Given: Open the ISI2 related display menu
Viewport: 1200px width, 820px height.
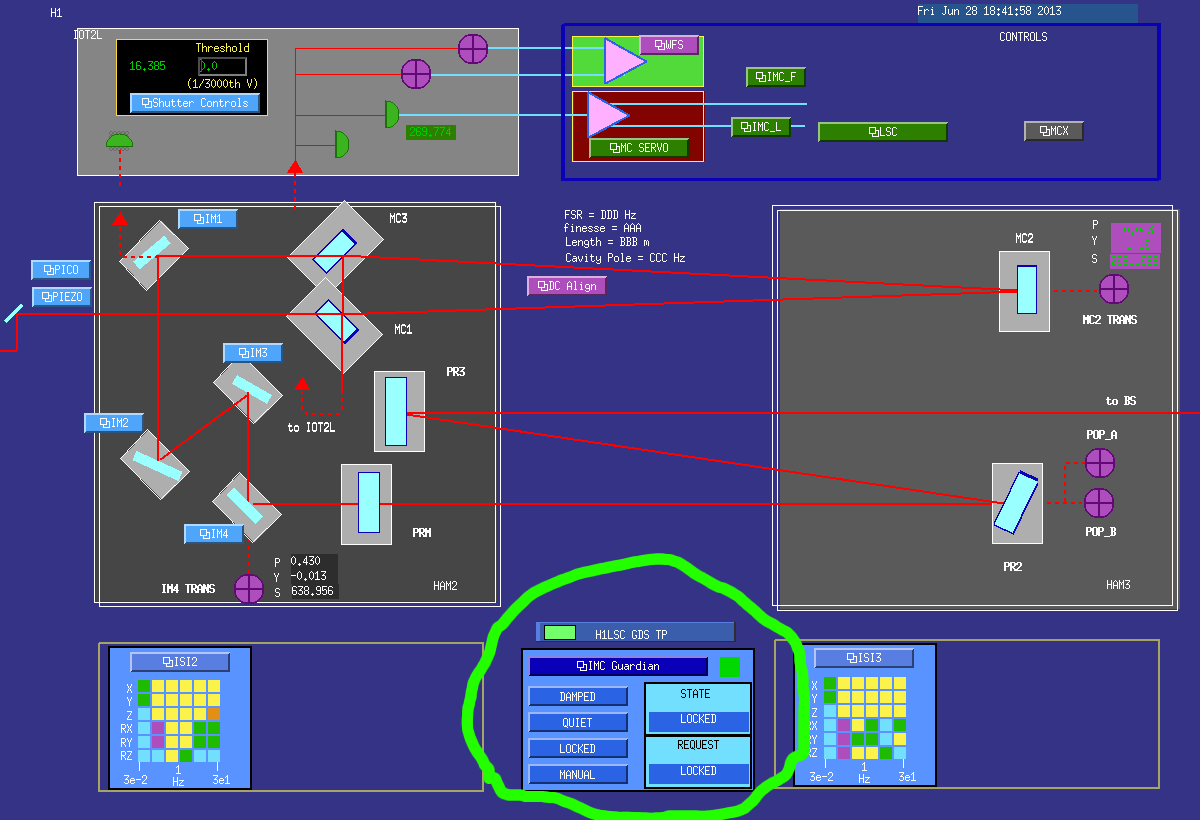Looking at the screenshot, I should (180, 662).
